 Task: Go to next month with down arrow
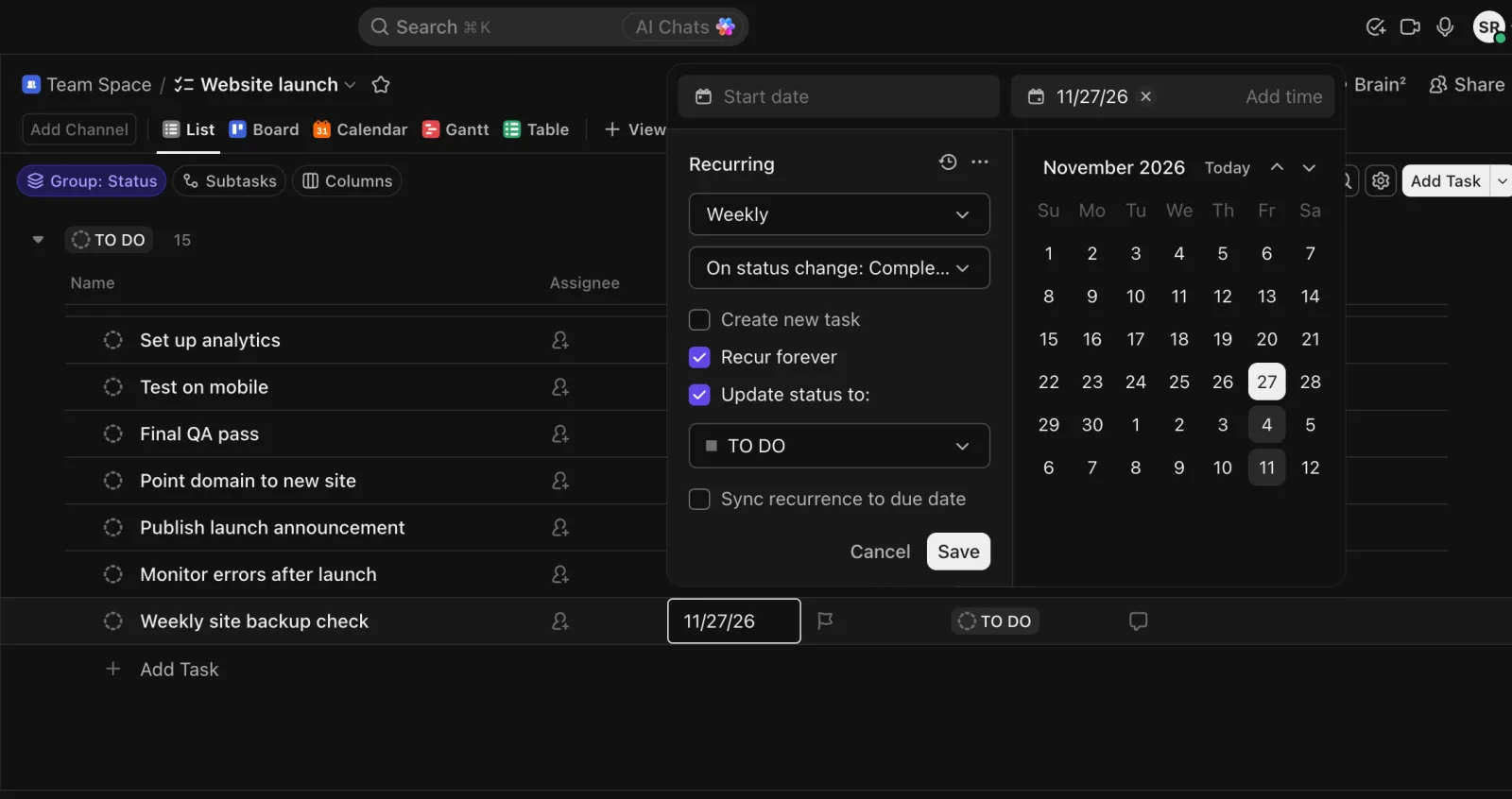coord(1309,167)
